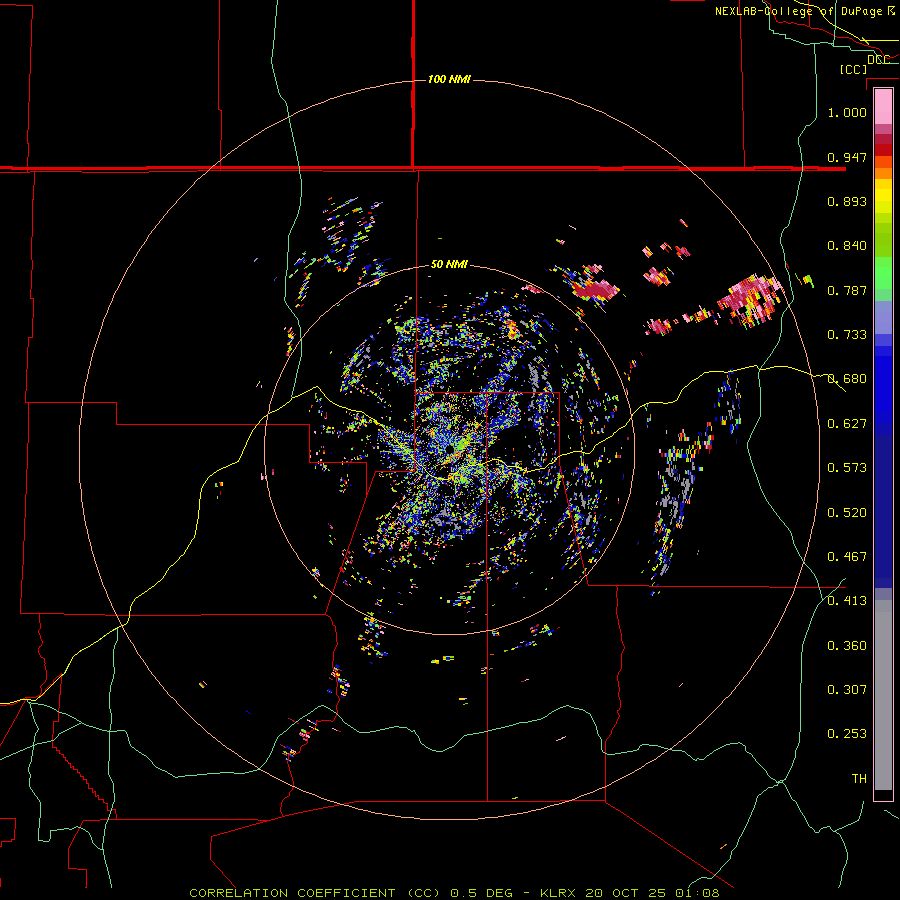This screenshot has width=900, height=900.
Task: Click the 100 NMI range ring label
Action: [449, 79]
